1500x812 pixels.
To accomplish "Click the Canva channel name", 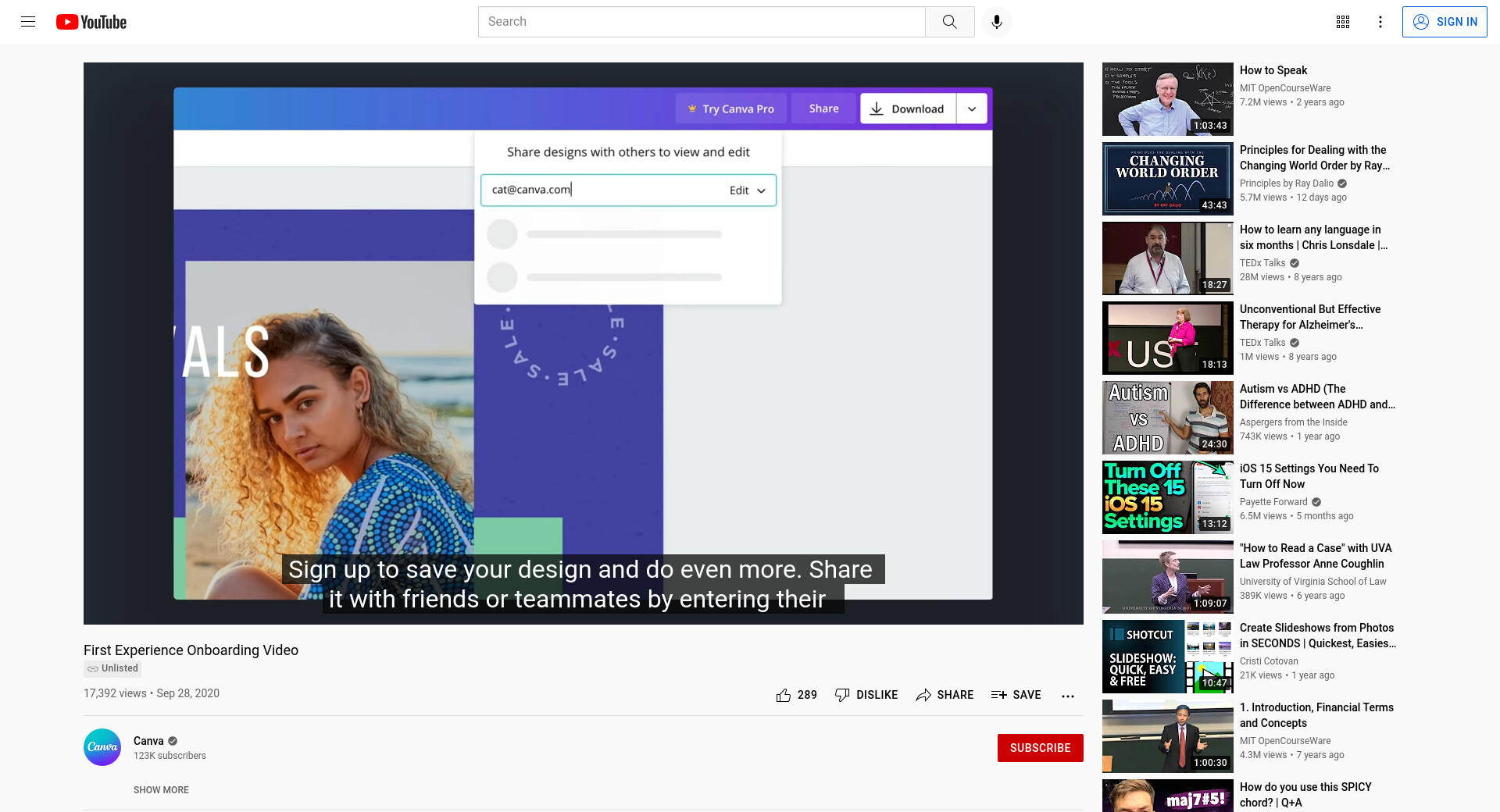I will click(x=148, y=741).
